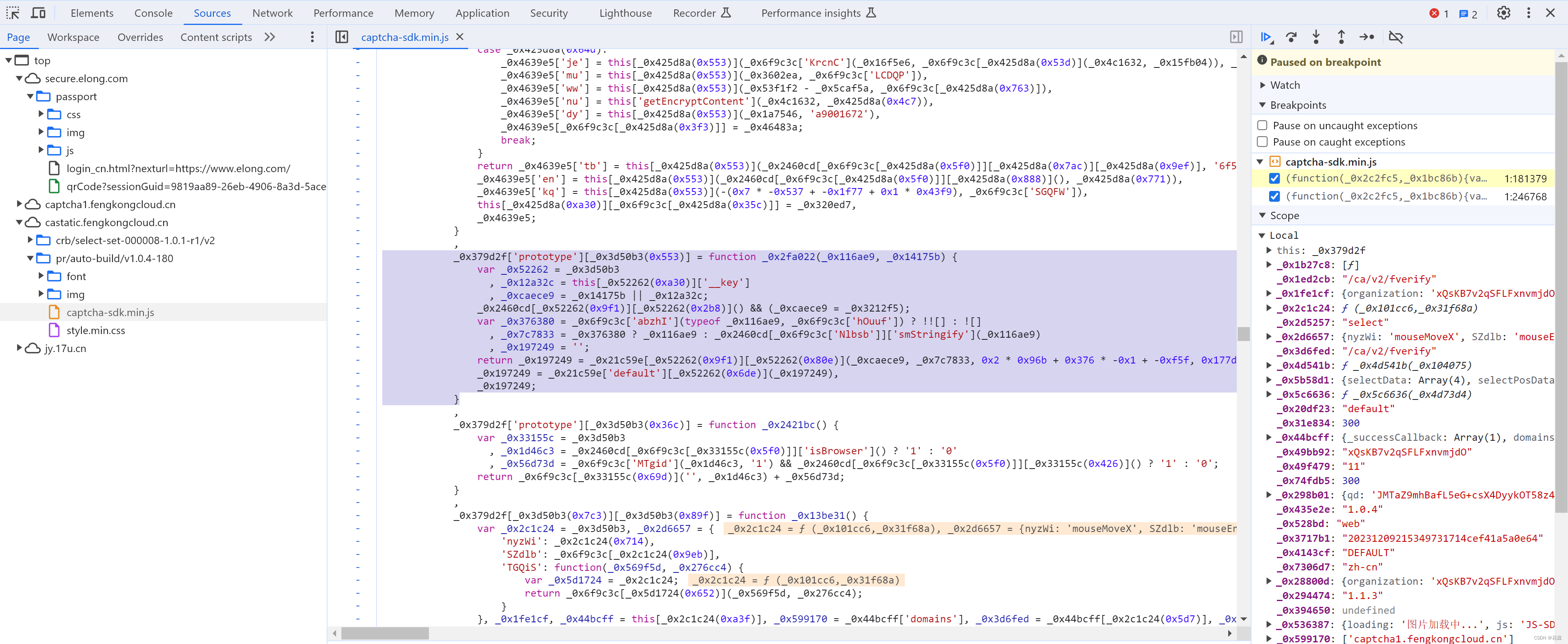Deactivate all breakpoints icon
Image resolution: width=1568 pixels, height=644 pixels.
(1396, 37)
